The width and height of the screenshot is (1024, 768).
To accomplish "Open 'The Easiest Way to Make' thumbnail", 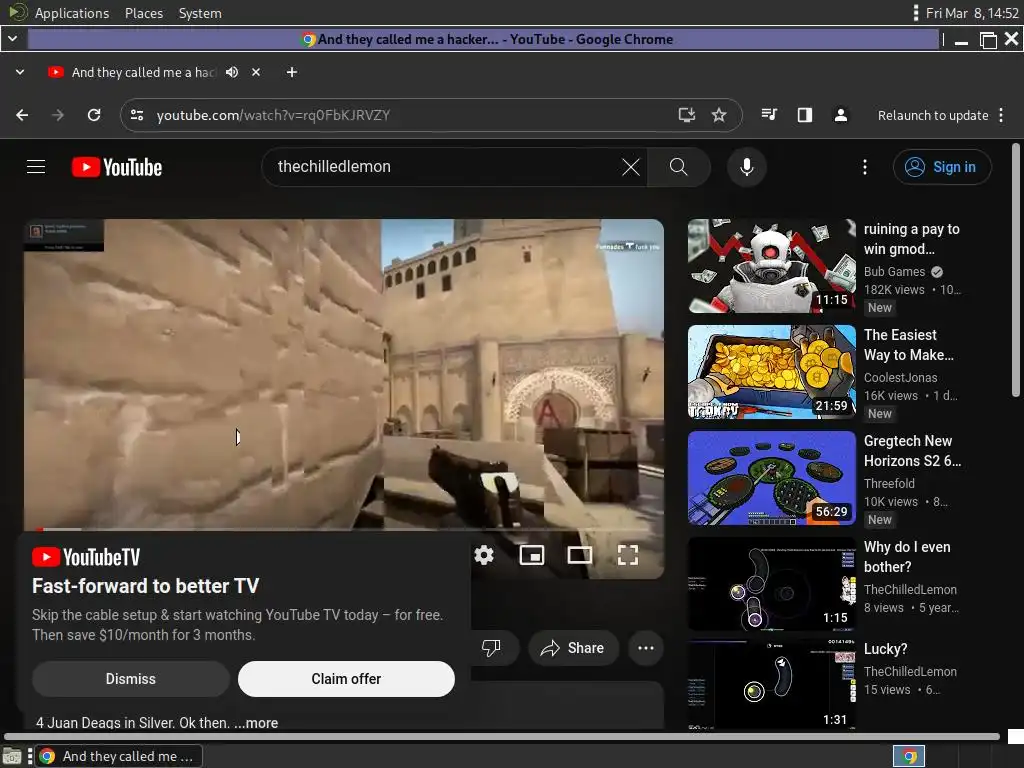I will pos(771,372).
